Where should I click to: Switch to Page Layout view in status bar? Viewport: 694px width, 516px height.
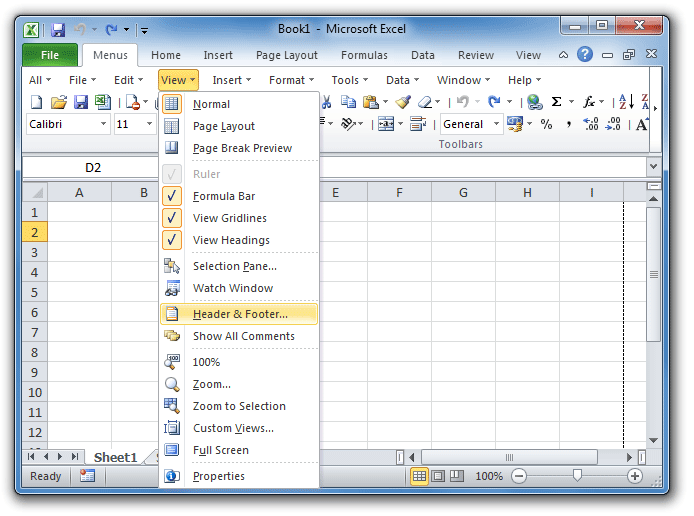click(438, 477)
